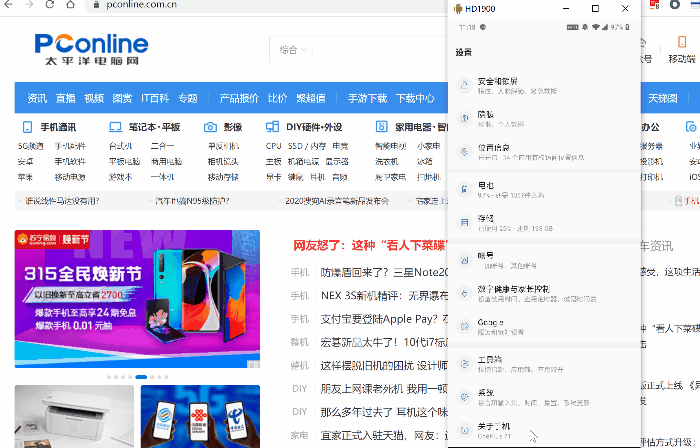This screenshot has height=448, width=700.
Task: Click the 5G carrier phones thumbnail image
Action: tap(200, 416)
